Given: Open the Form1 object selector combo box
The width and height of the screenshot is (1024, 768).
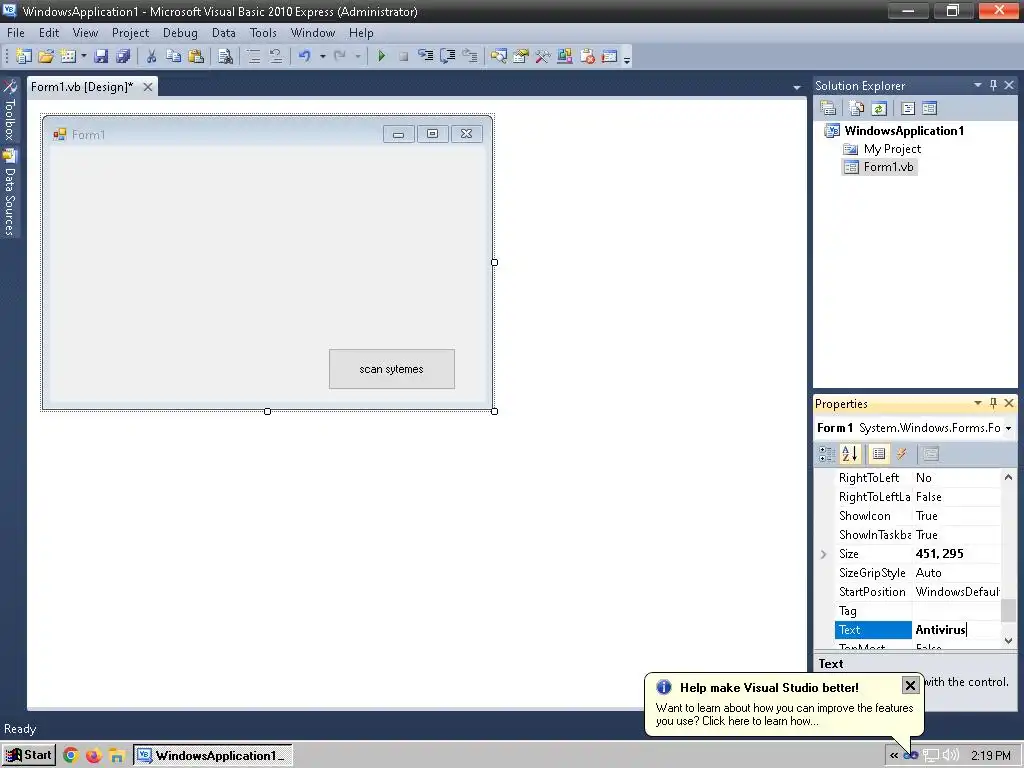Looking at the screenshot, I should tap(914, 428).
